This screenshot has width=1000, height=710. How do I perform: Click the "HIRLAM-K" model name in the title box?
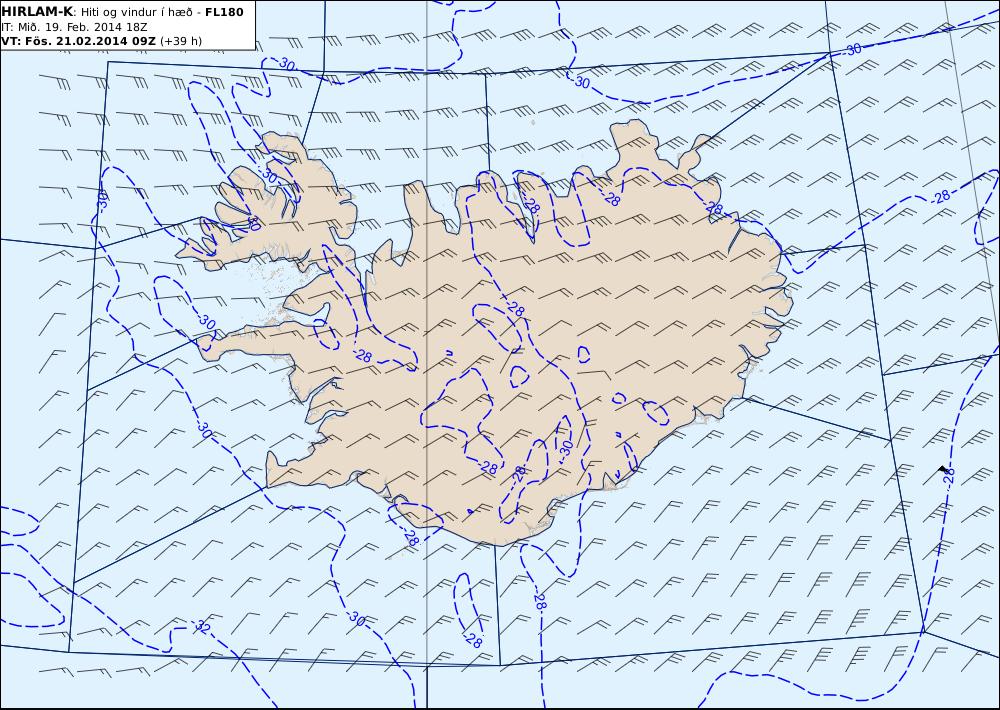37,12
